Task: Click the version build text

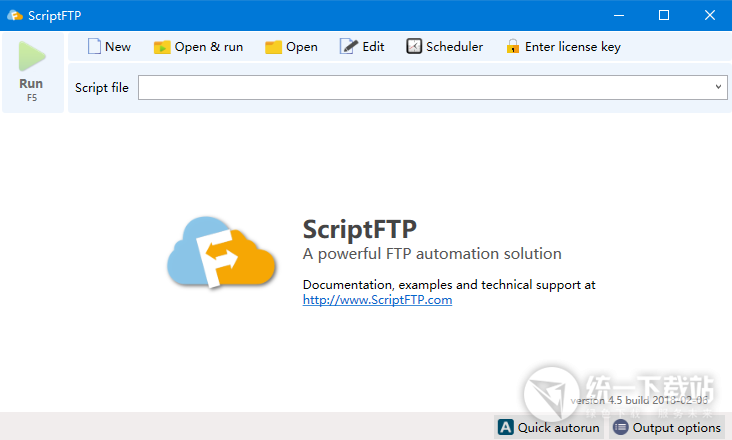Action: [640, 400]
